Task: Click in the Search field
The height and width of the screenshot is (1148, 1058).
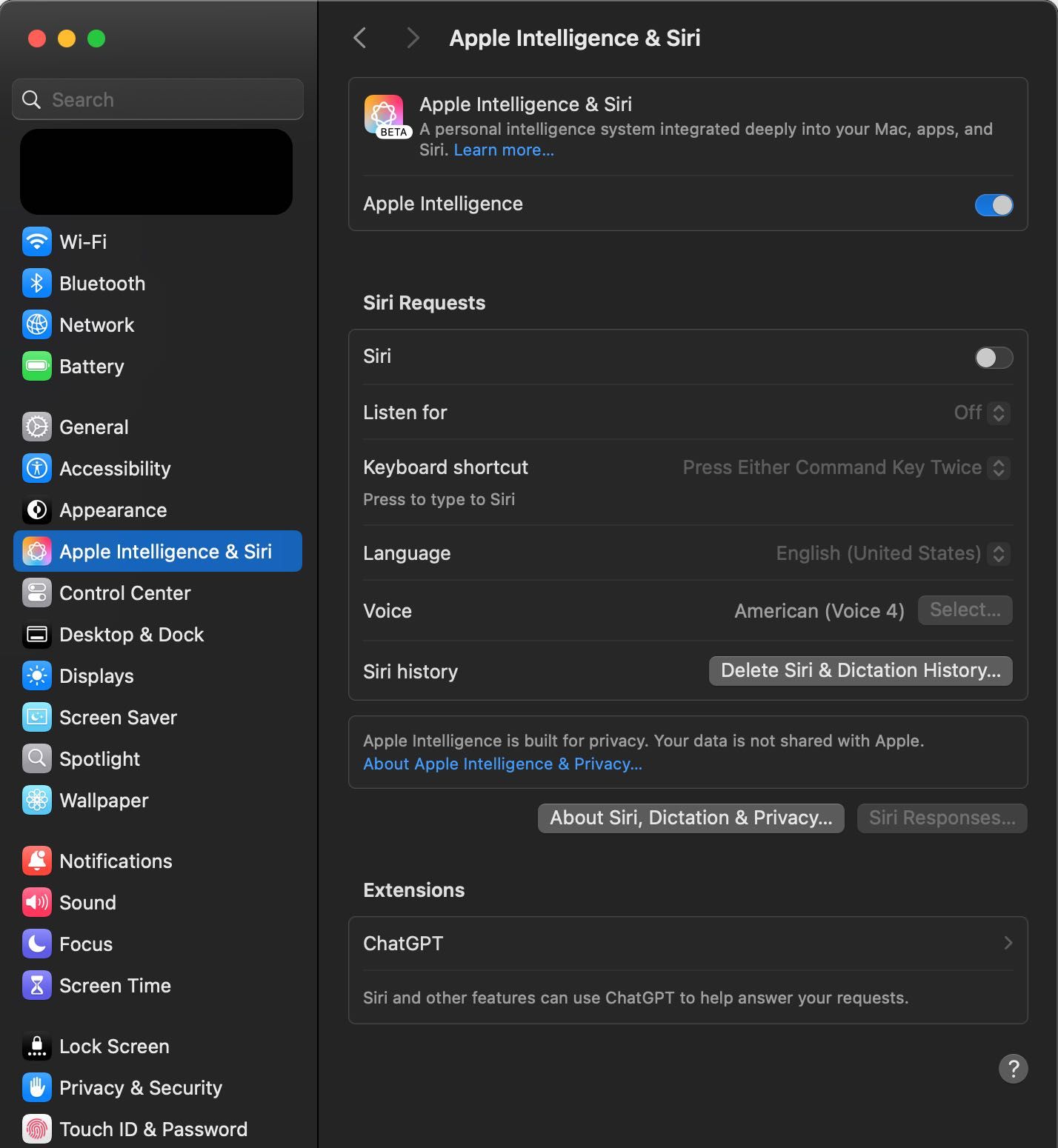Action: point(158,99)
